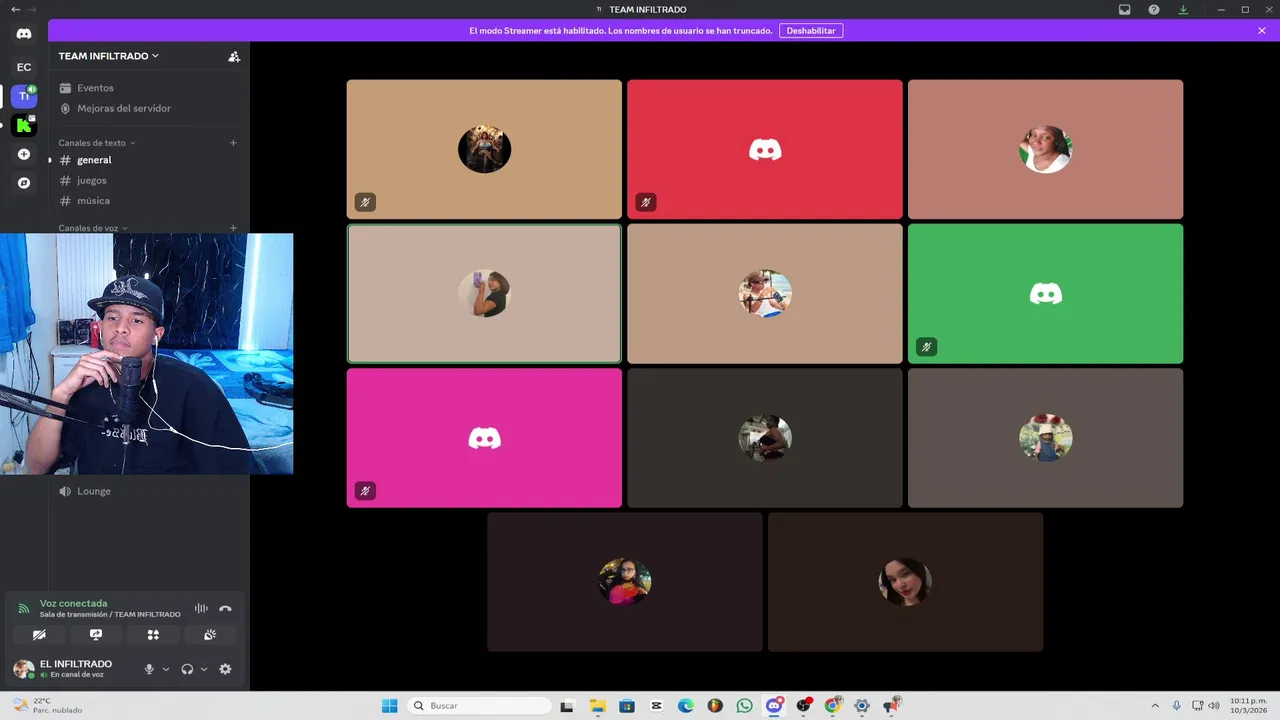Screen dimensions: 1280x720
Task: Open Task View from the taskbar
Action: (567, 706)
